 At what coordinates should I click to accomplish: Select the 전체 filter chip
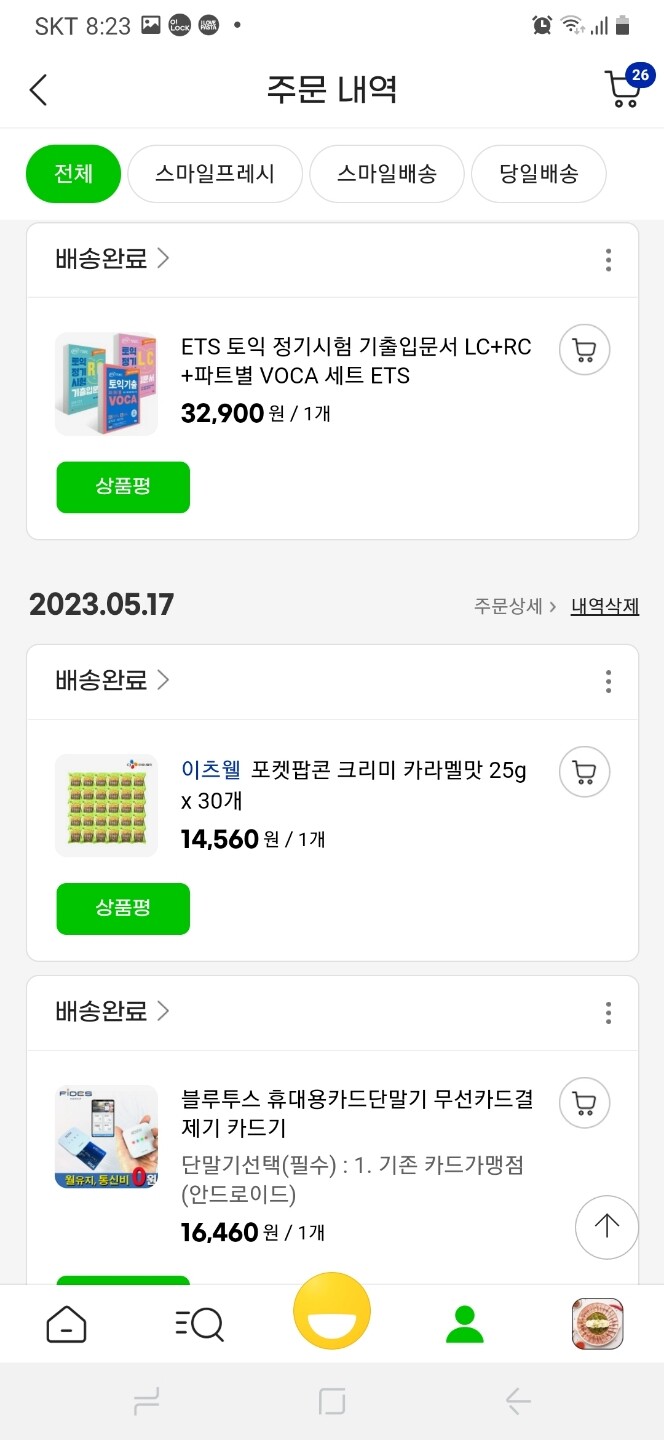pos(73,173)
